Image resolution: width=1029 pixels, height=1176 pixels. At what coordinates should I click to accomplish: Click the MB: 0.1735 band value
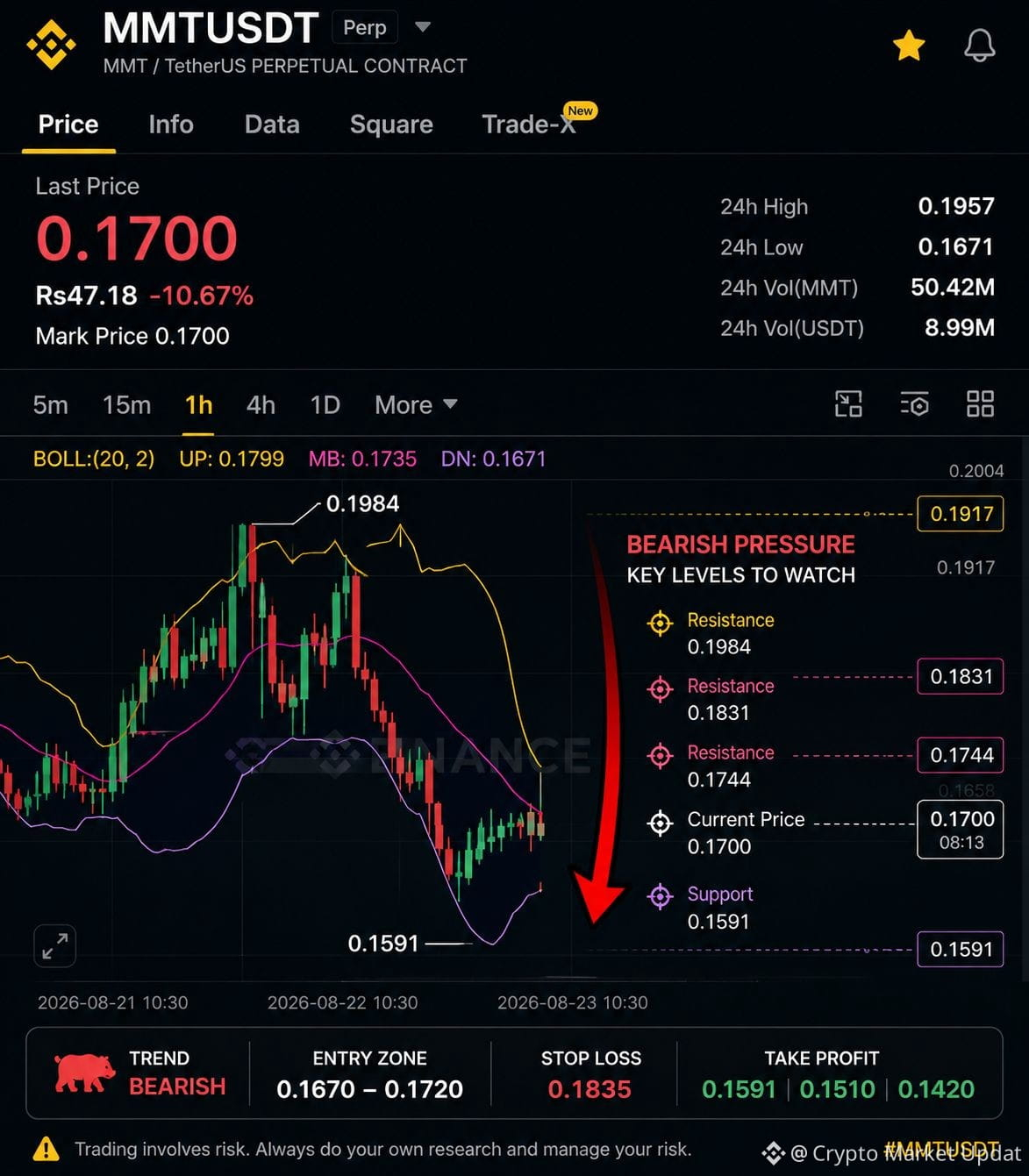[362, 459]
